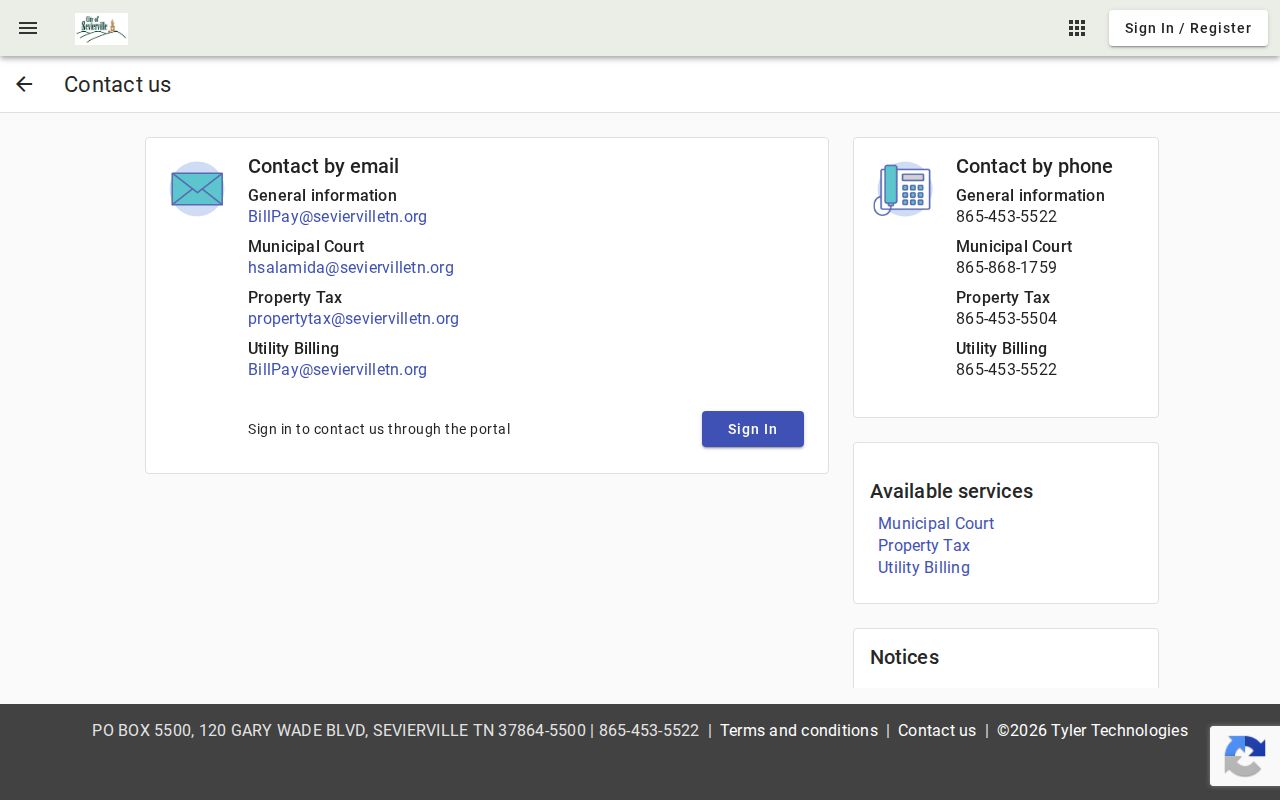The image size is (1280, 800).
Task: Click the Contact us page title
Action: click(117, 84)
